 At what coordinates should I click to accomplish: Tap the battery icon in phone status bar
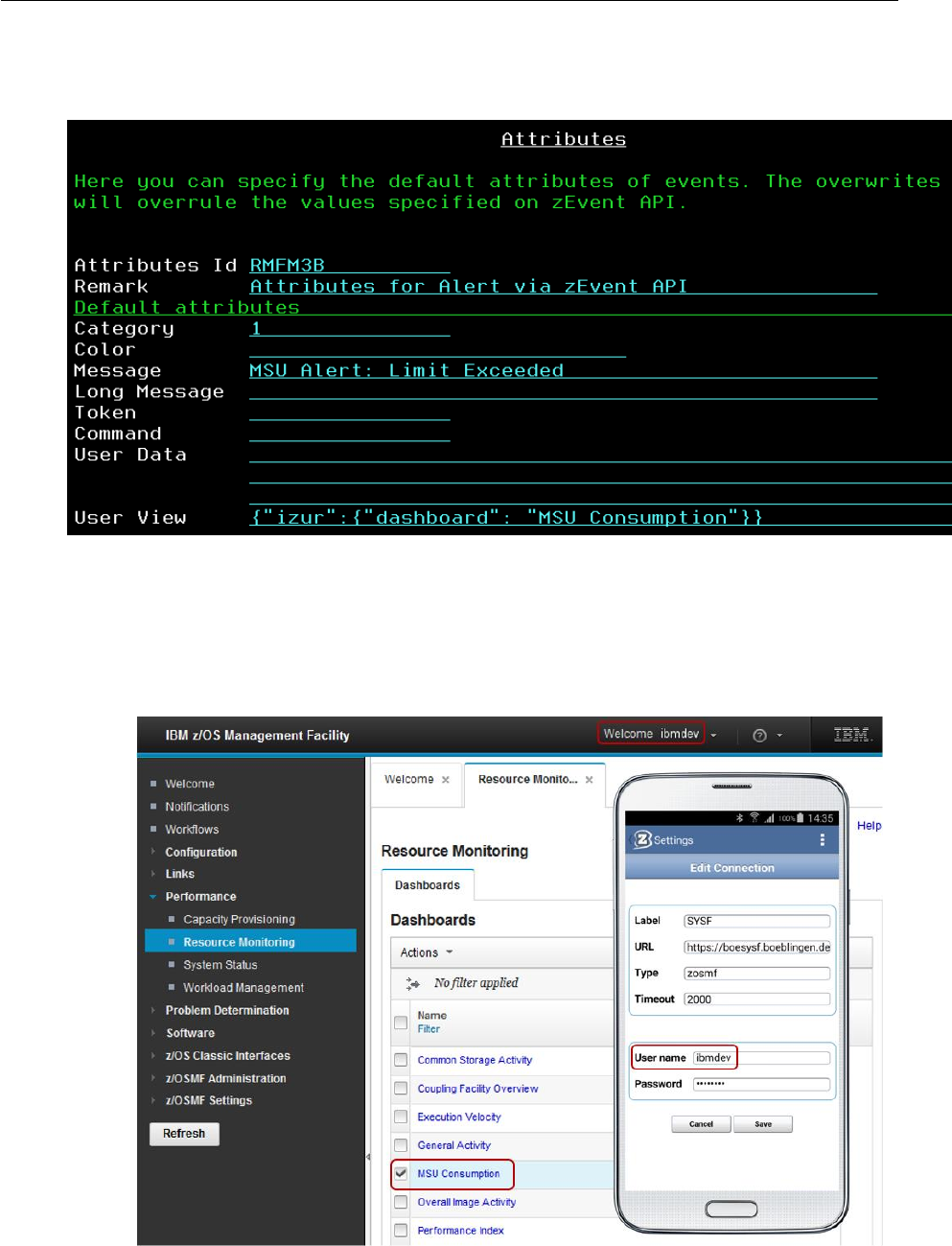[x=801, y=818]
